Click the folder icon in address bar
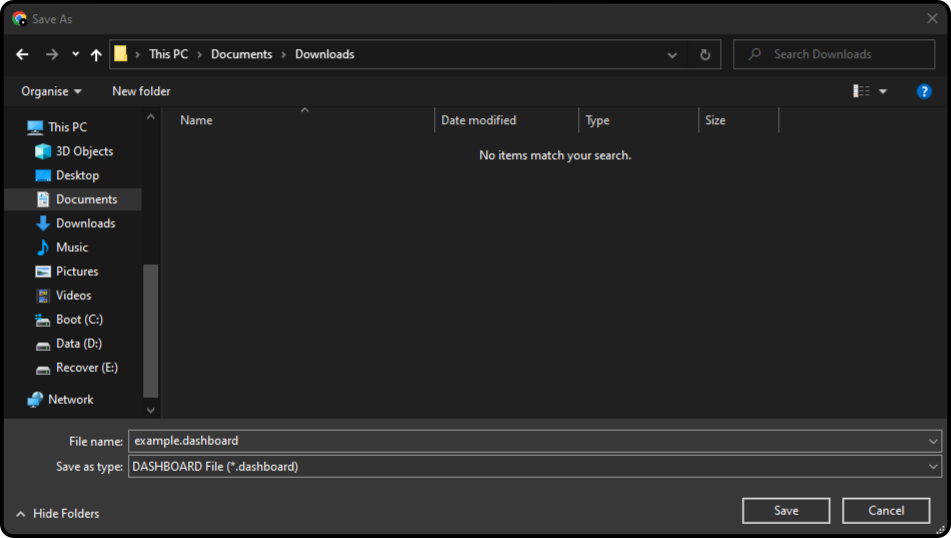Screen dimensions: 951x538 (x=121, y=54)
